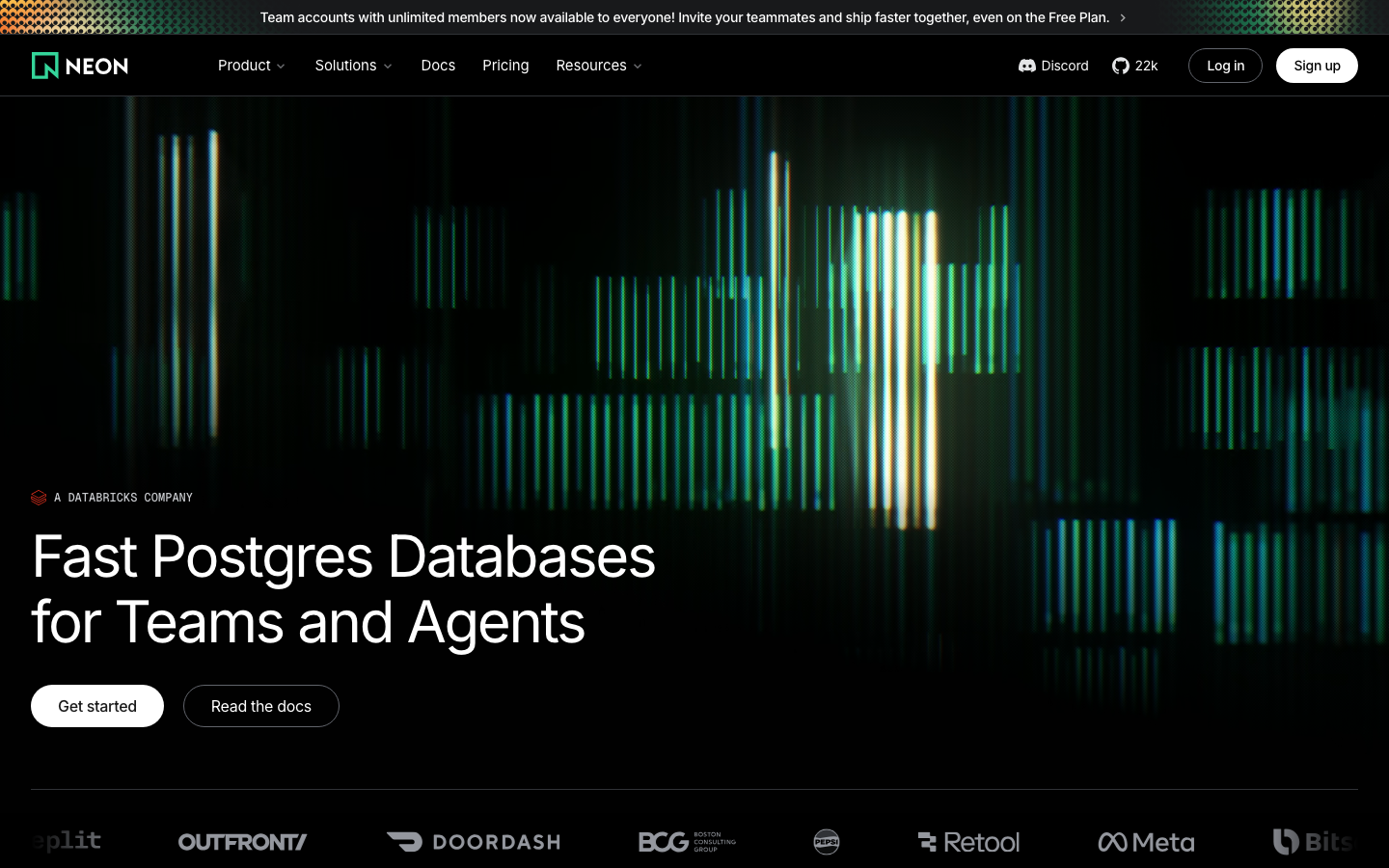
Task: Click the NEON wordmark text
Action: [96, 67]
